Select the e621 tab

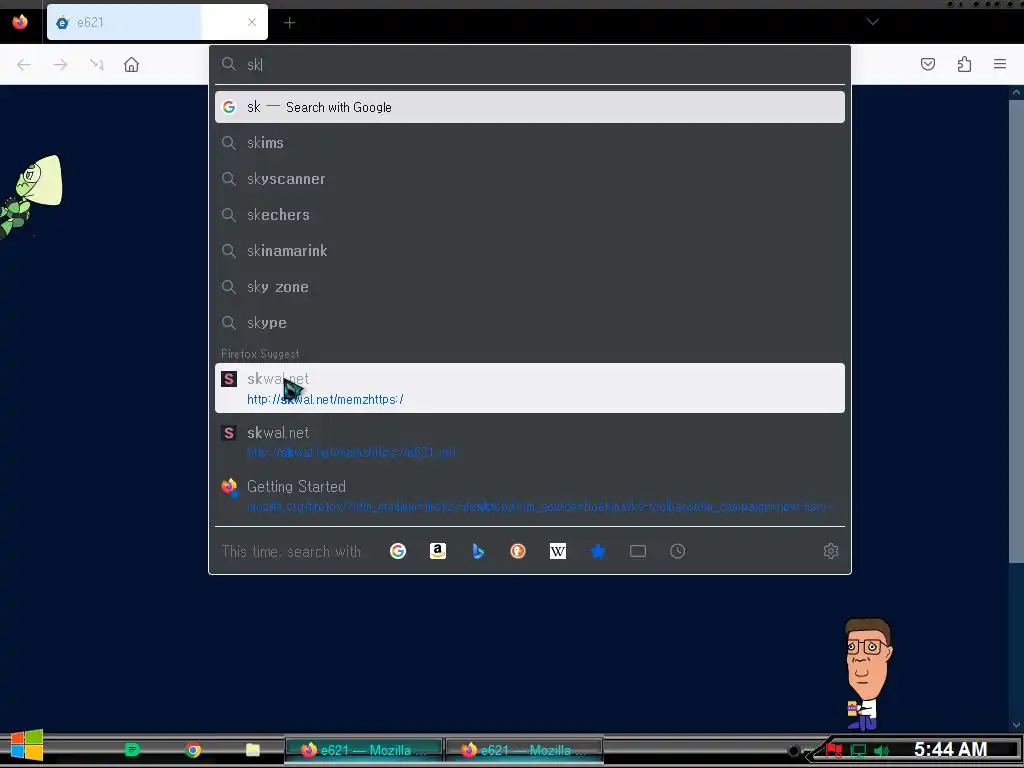pos(157,22)
